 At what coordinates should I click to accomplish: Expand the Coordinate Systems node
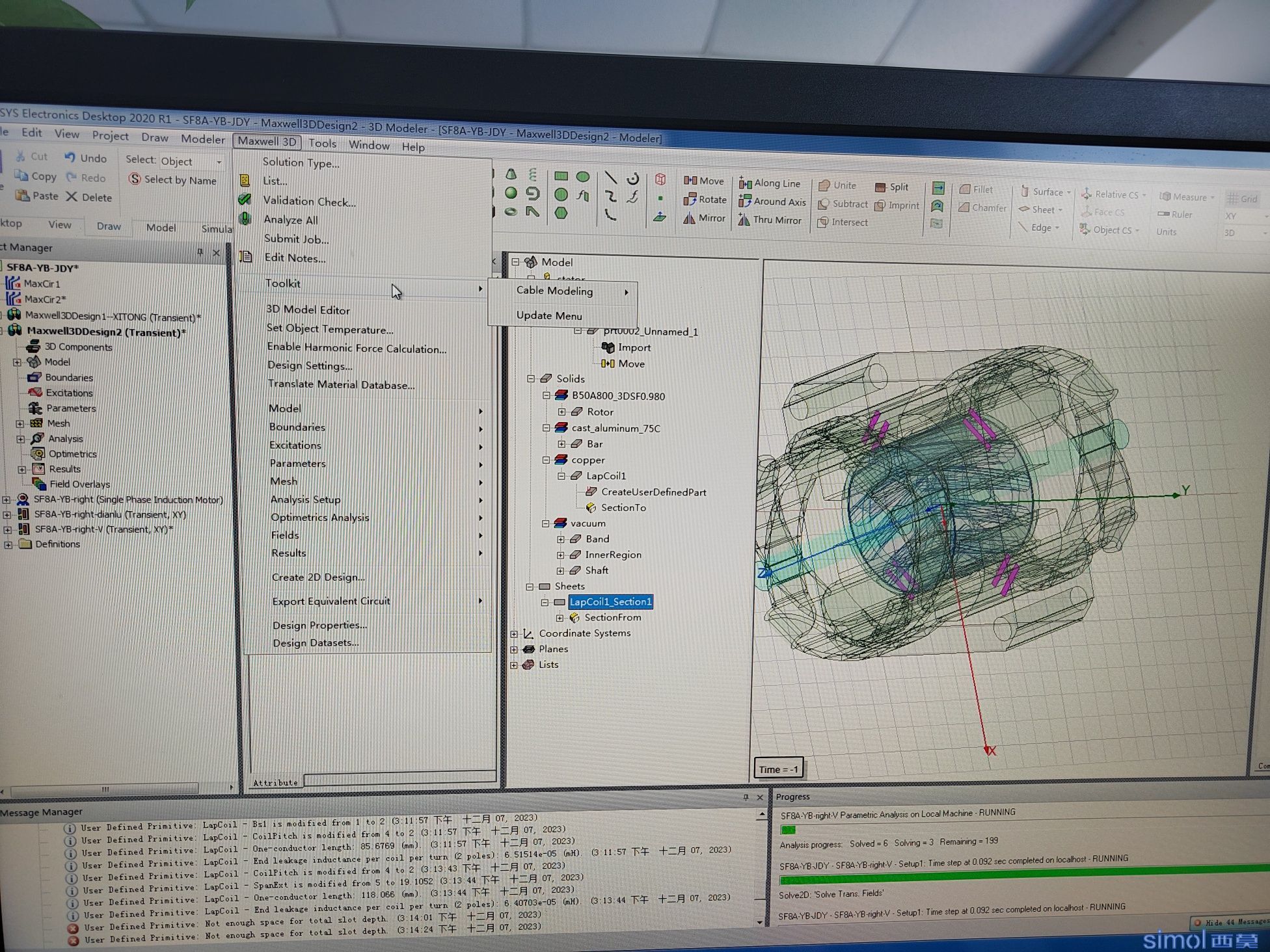click(514, 633)
